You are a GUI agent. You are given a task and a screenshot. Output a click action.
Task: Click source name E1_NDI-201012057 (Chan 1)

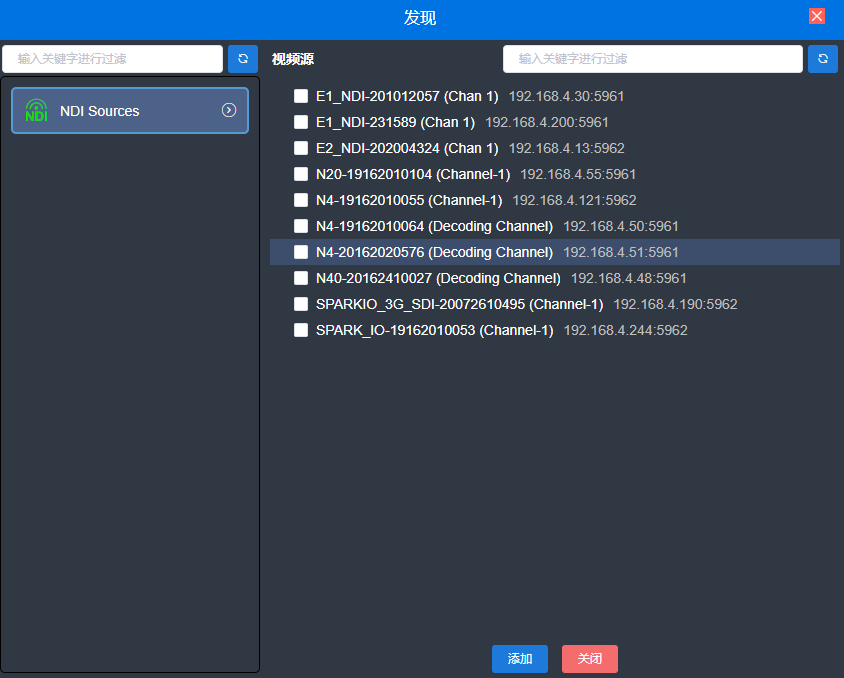(x=407, y=96)
